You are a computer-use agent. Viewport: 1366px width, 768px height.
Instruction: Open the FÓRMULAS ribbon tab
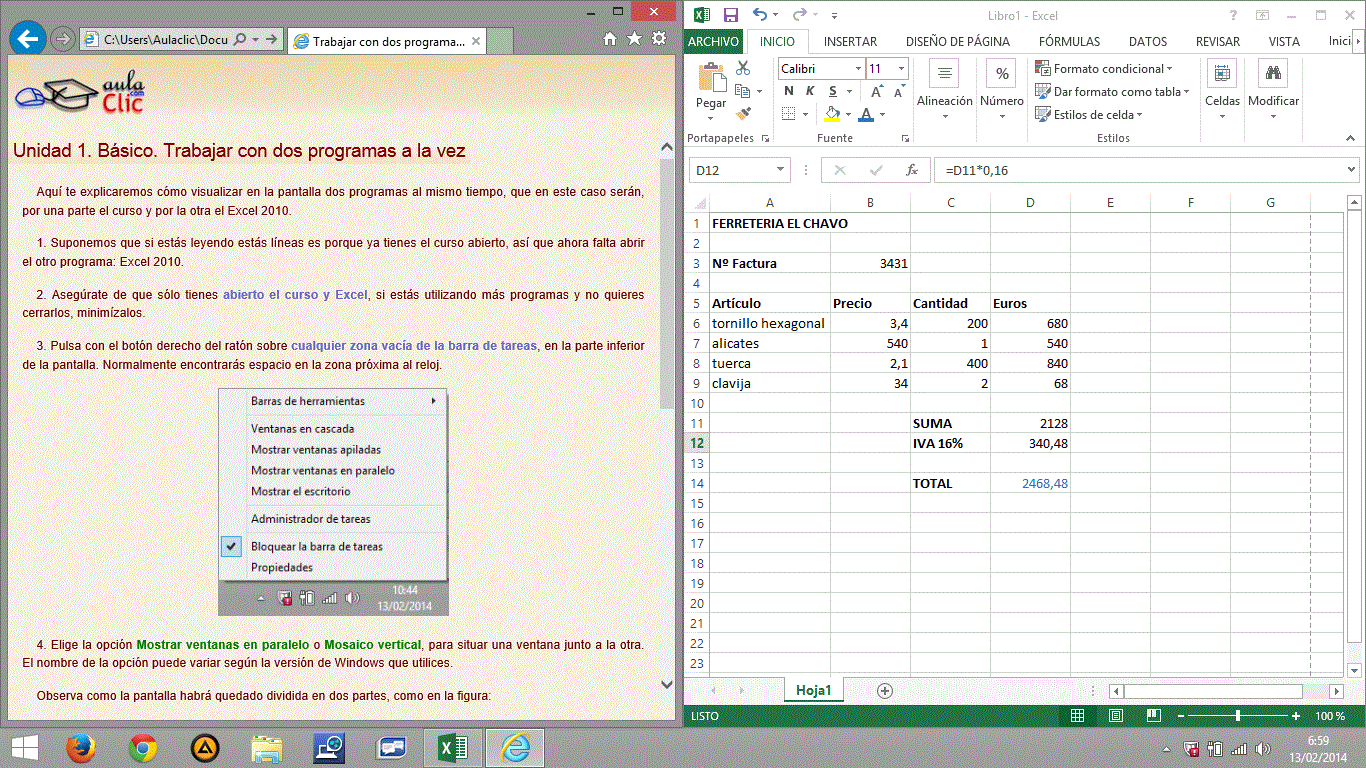[1069, 41]
